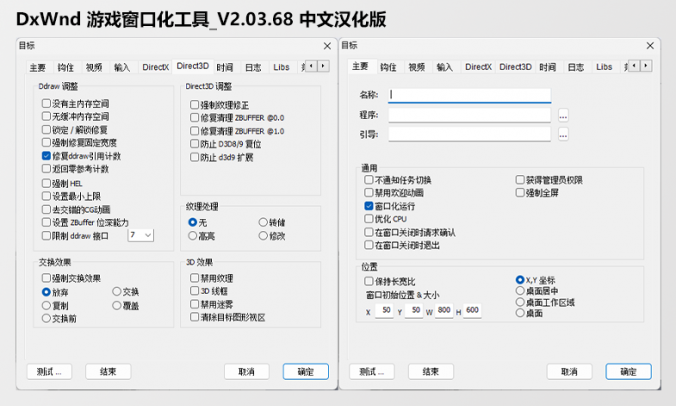This screenshot has height=406, width=676.
Task: Check 强制纹理修正 option
Action: 194,105
